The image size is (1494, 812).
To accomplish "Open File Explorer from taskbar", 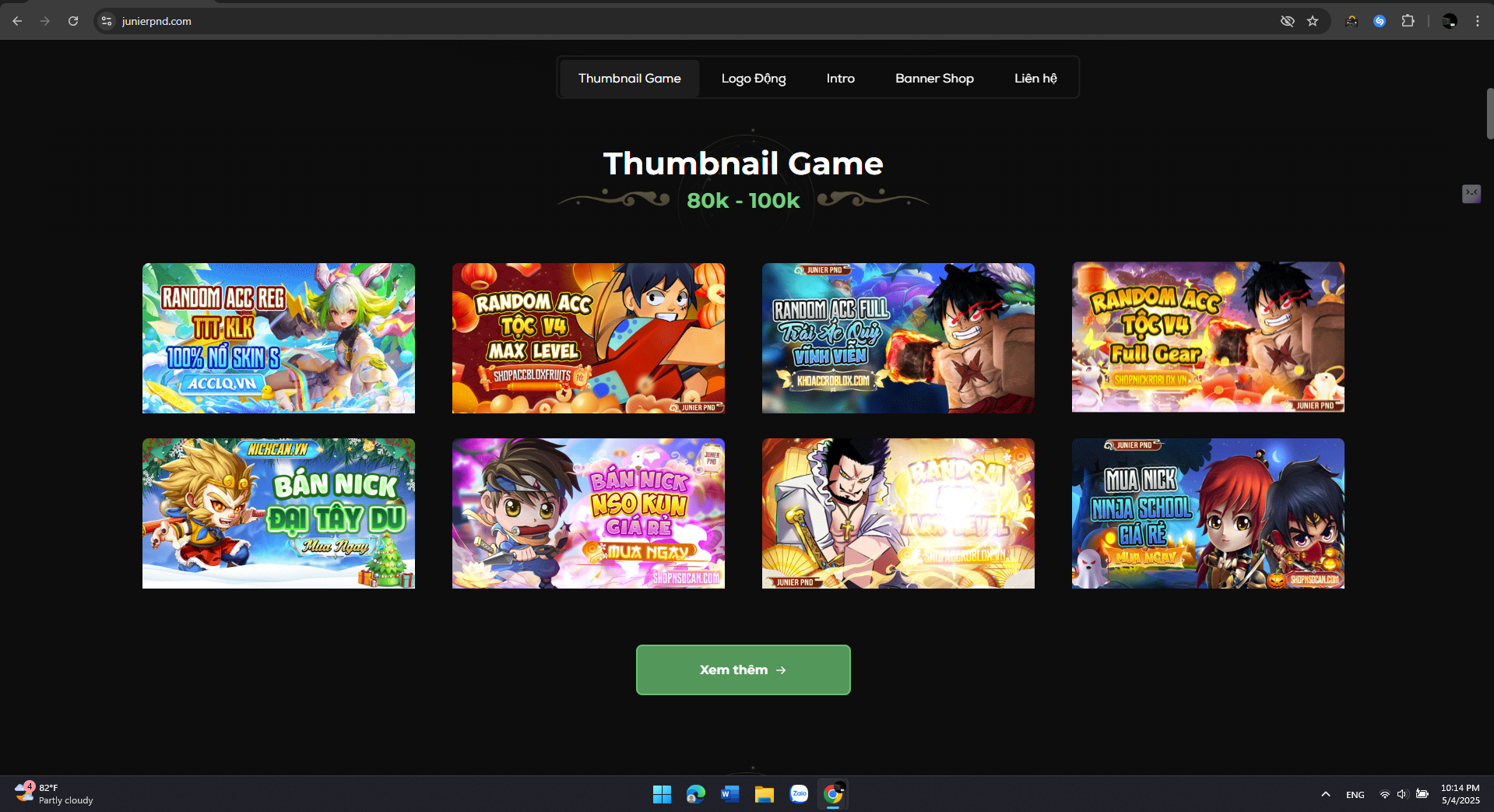I will 764,794.
